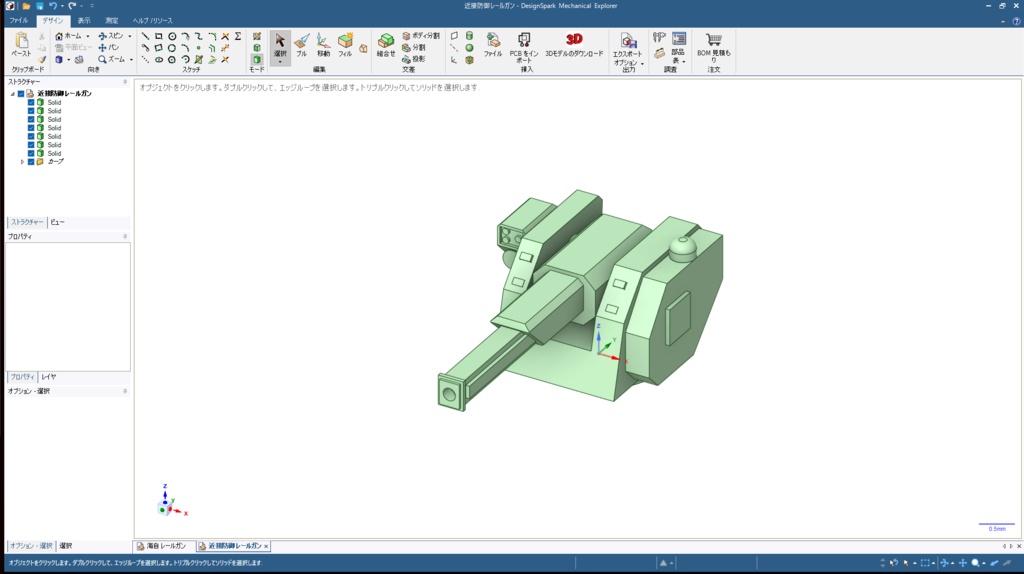
Task: Open the ズーム dropdown arrow
Action: 131,59
